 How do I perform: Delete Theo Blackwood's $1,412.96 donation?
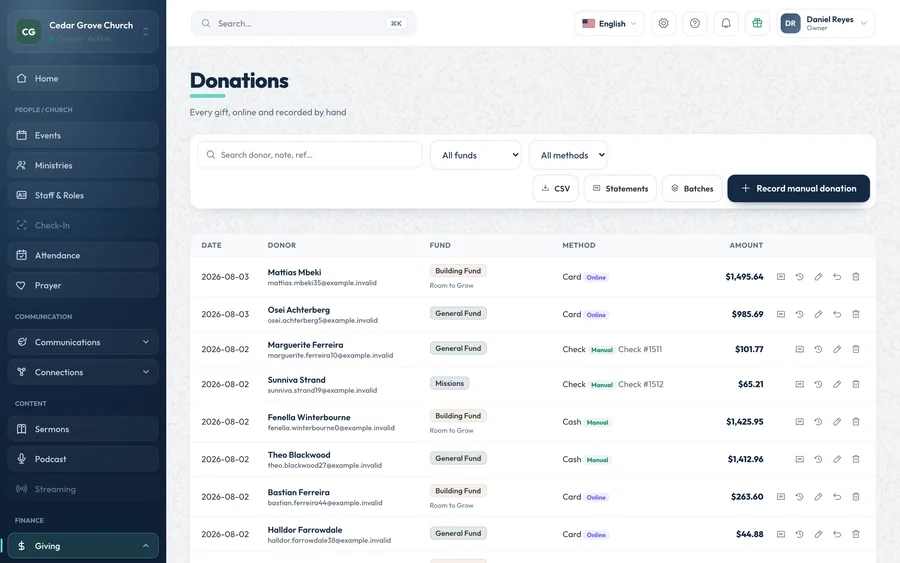856,459
